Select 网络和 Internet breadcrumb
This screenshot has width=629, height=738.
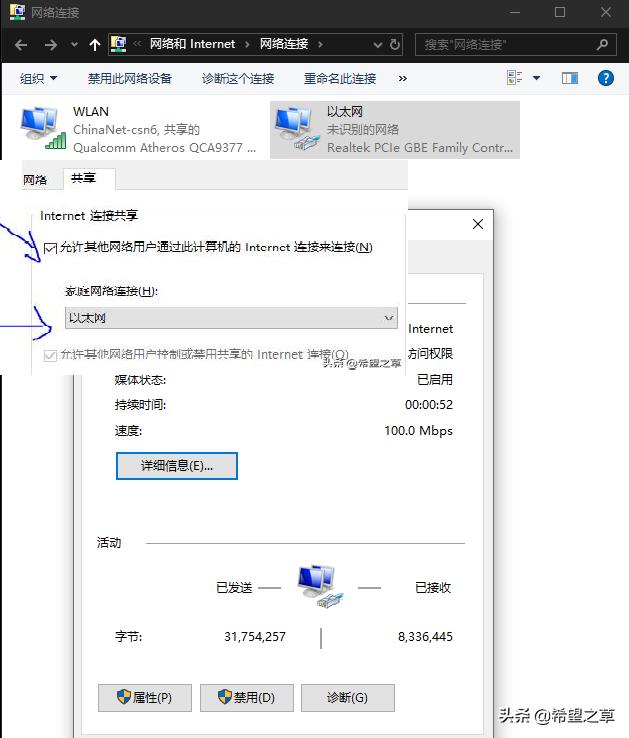pyautogui.click(x=192, y=44)
